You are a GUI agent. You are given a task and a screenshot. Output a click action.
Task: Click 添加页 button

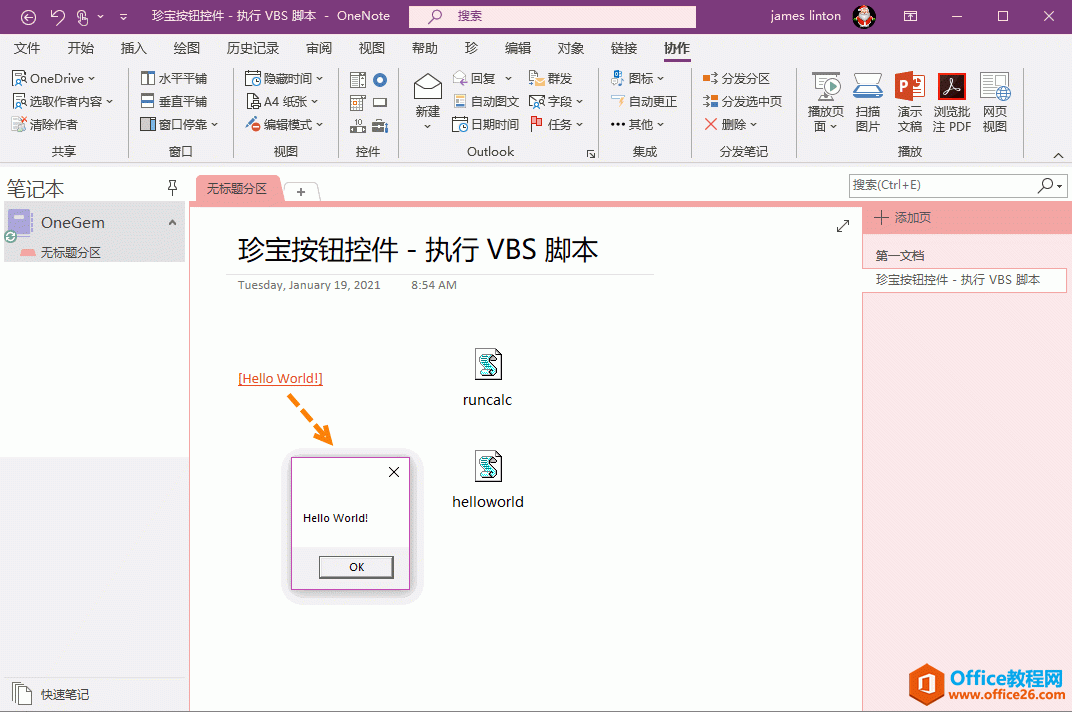click(x=902, y=217)
